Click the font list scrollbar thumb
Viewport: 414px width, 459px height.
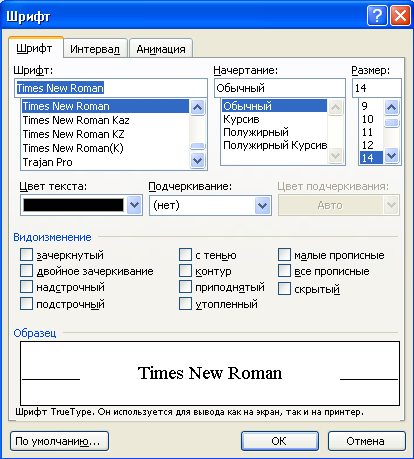pyautogui.click(x=198, y=146)
